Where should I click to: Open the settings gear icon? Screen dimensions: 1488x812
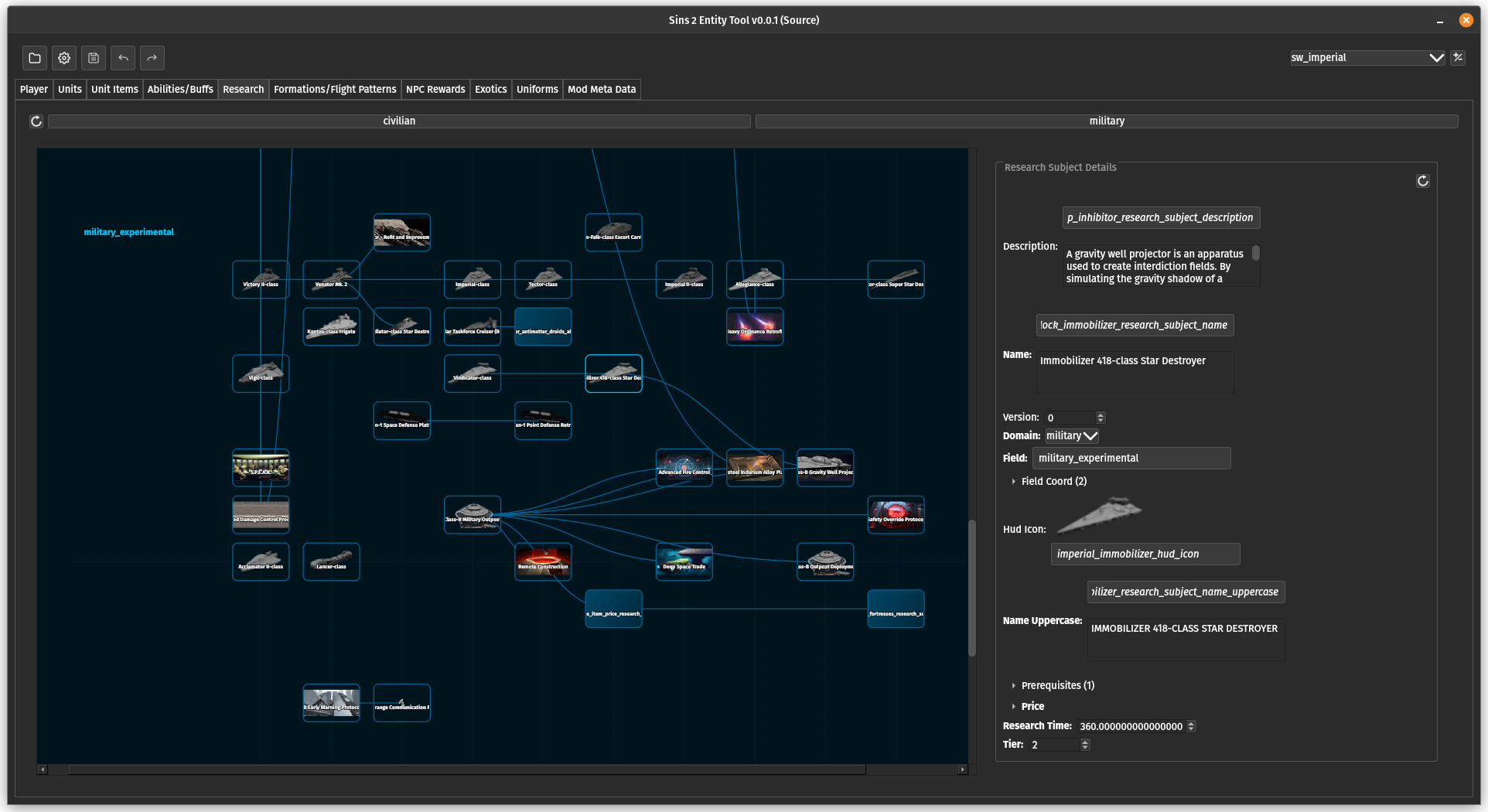(x=63, y=58)
